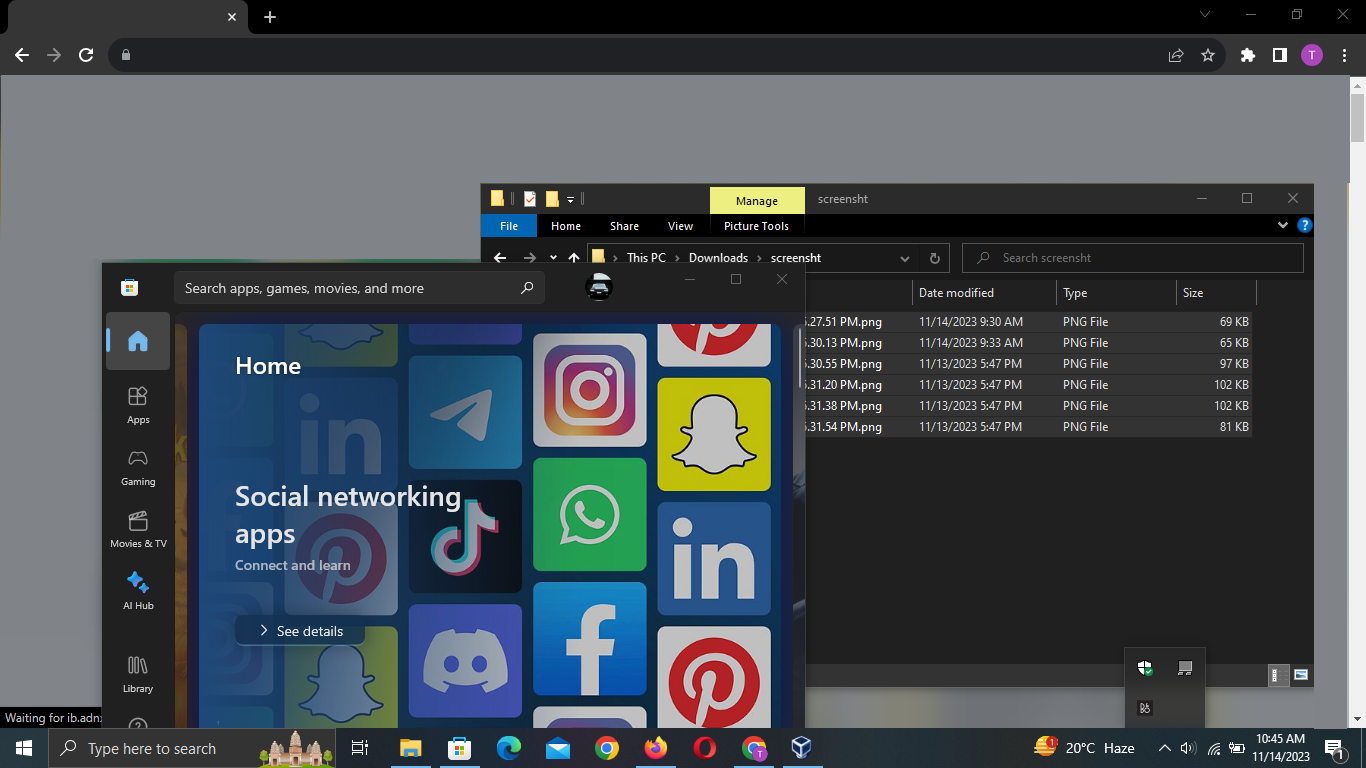
Task: Click the TikTok app tile
Action: (x=465, y=536)
